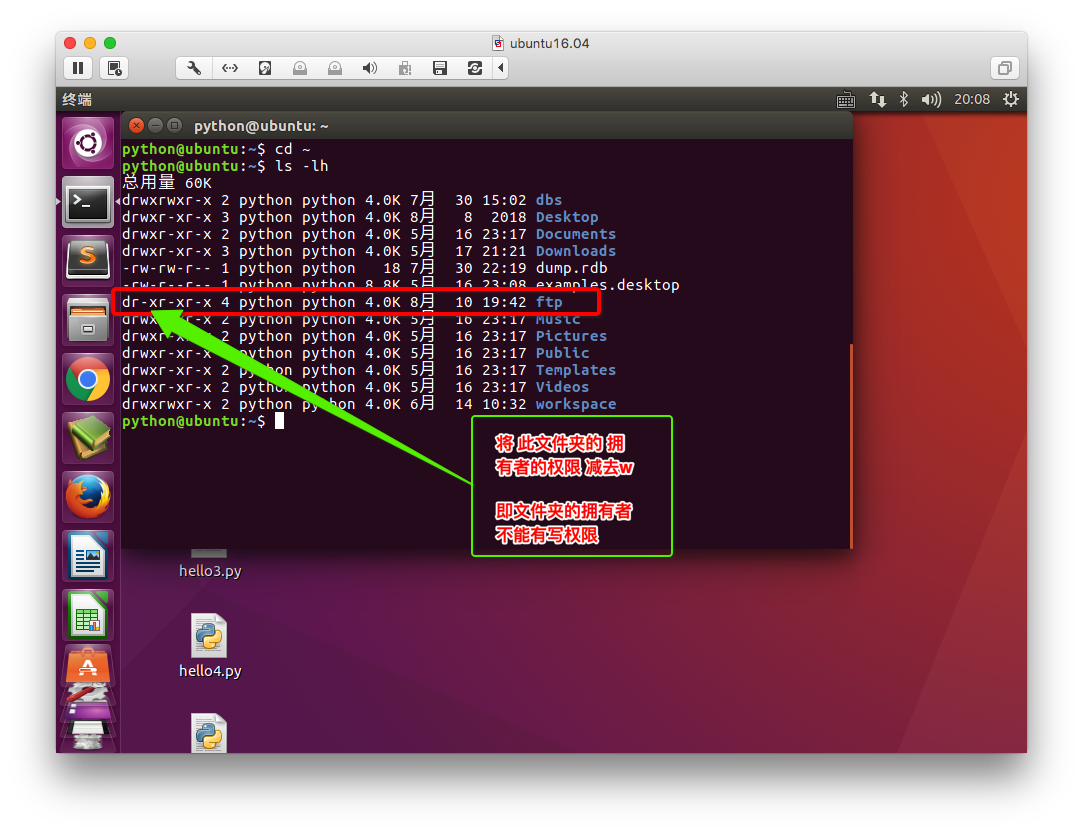
Task: Click the 终端 menu title
Action: 77,99
